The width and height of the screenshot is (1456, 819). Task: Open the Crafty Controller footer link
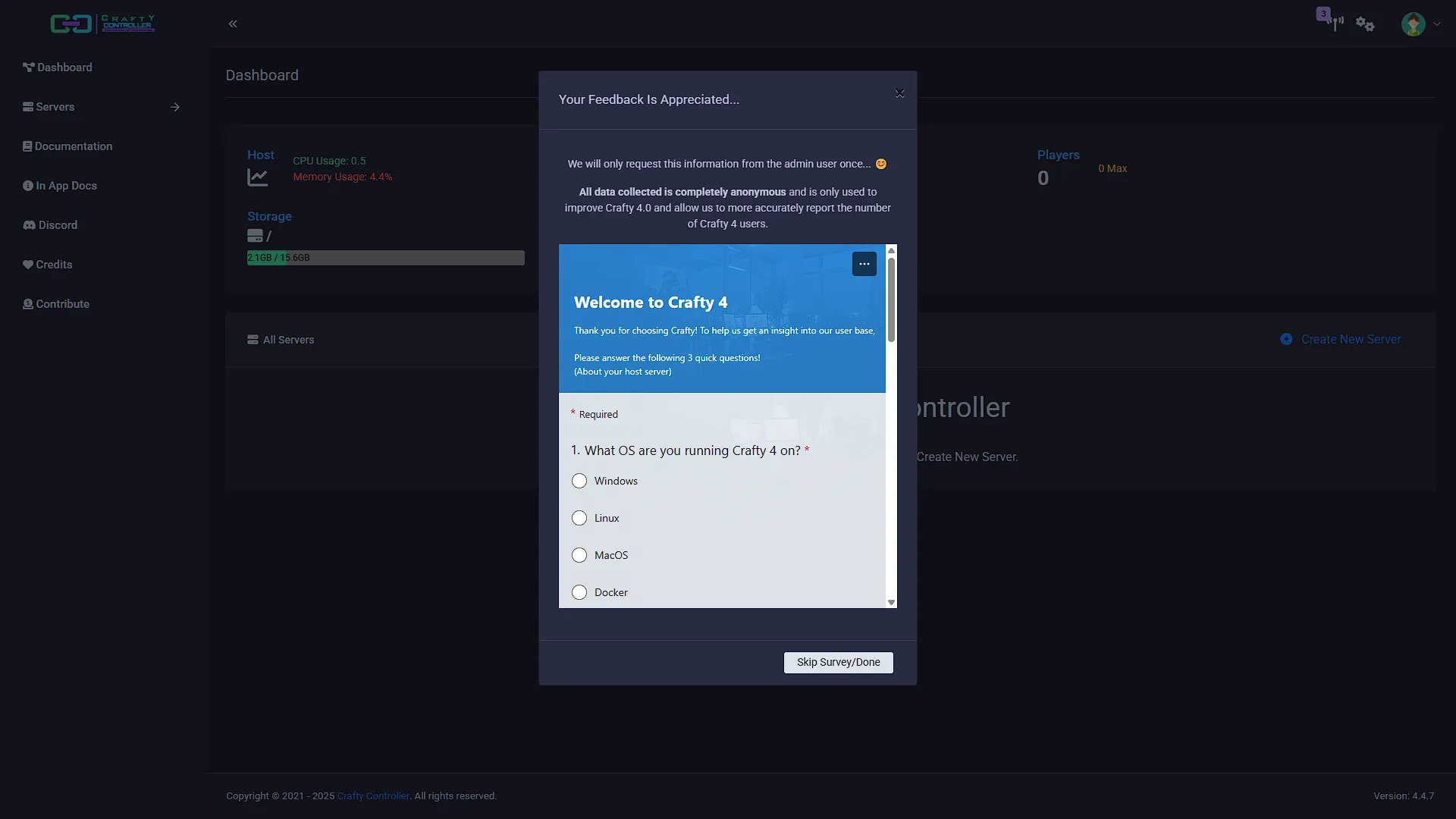coord(373,795)
